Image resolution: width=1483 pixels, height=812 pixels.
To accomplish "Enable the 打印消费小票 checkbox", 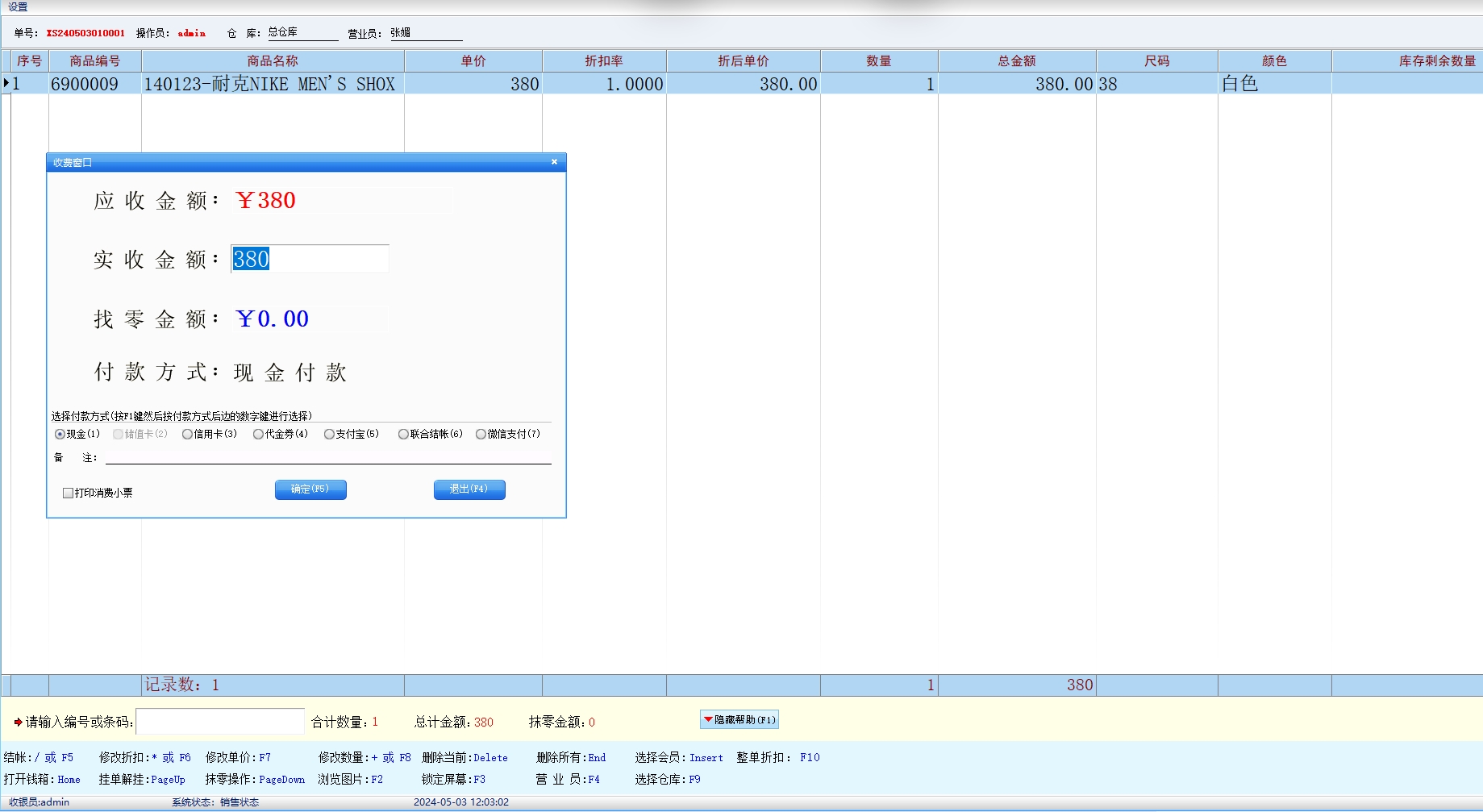I will tap(69, 493).
